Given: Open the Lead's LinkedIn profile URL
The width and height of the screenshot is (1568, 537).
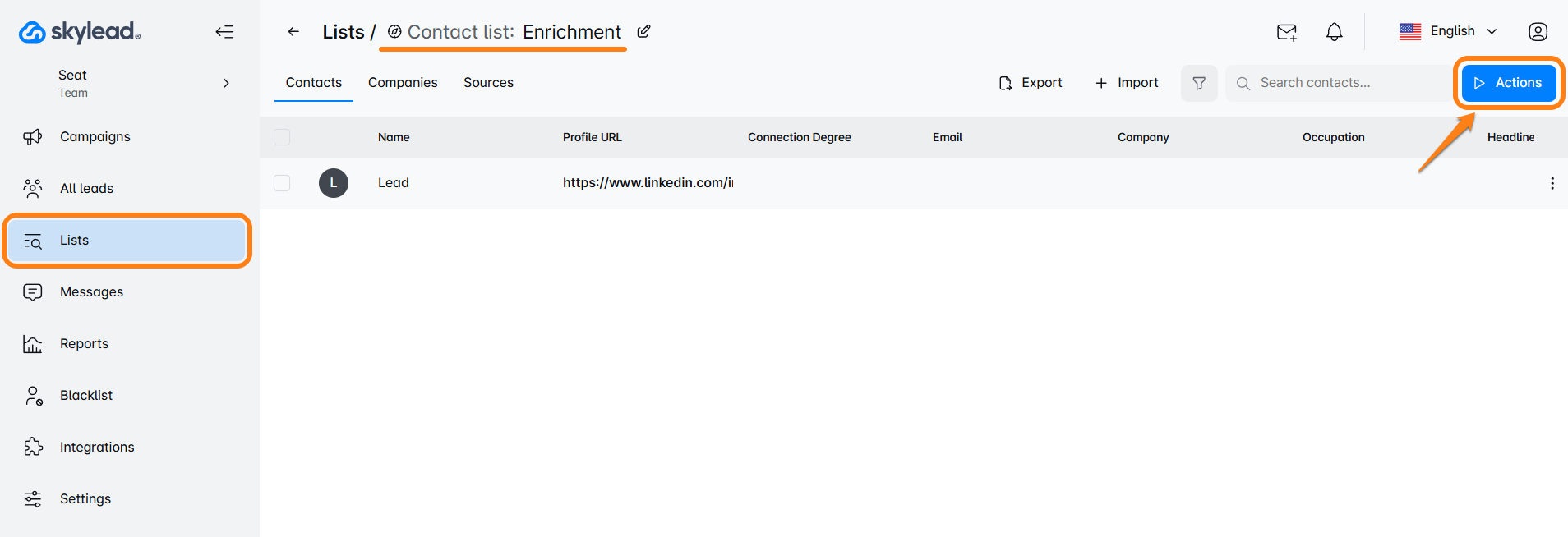Looking at the screenshot, I should pos(648,183).
